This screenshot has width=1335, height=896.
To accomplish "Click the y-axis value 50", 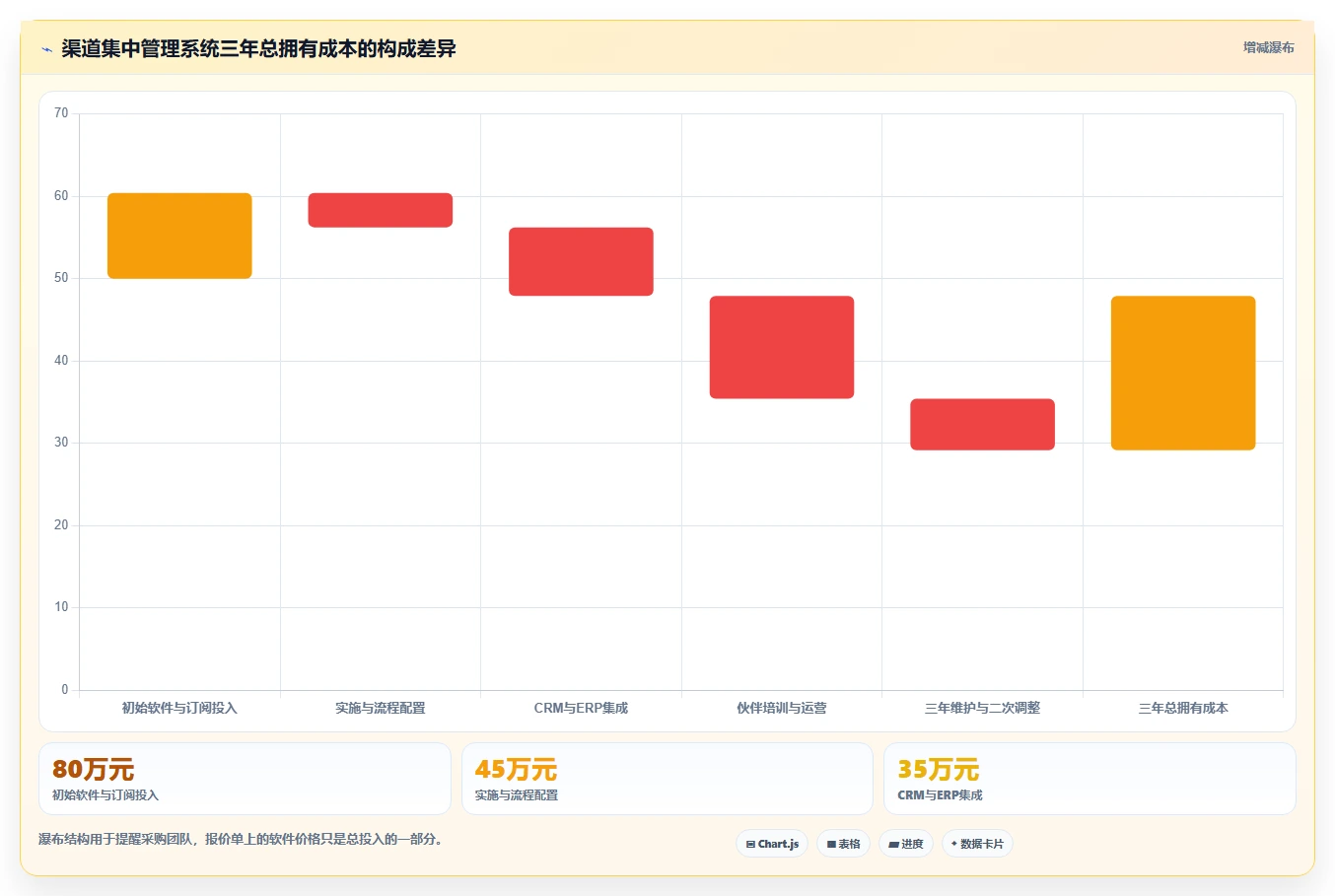I will [61, 278].
